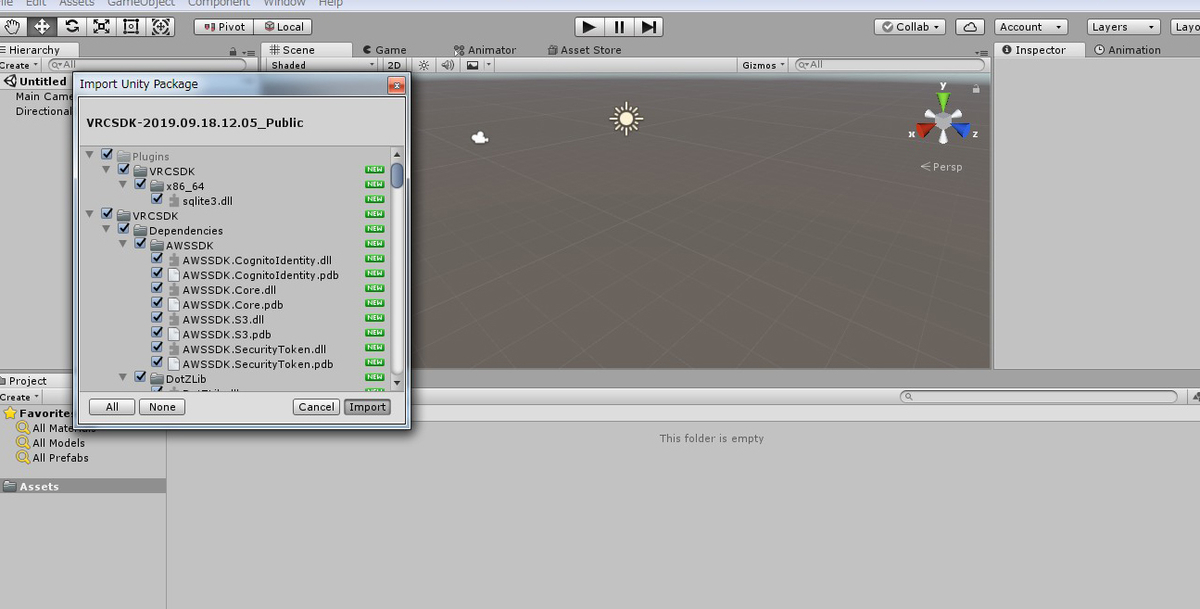Image resolution: width=1200 pixels, height=609 pixels.
Task: Click the import list scrollbar thumb
Action: point(397,176)
